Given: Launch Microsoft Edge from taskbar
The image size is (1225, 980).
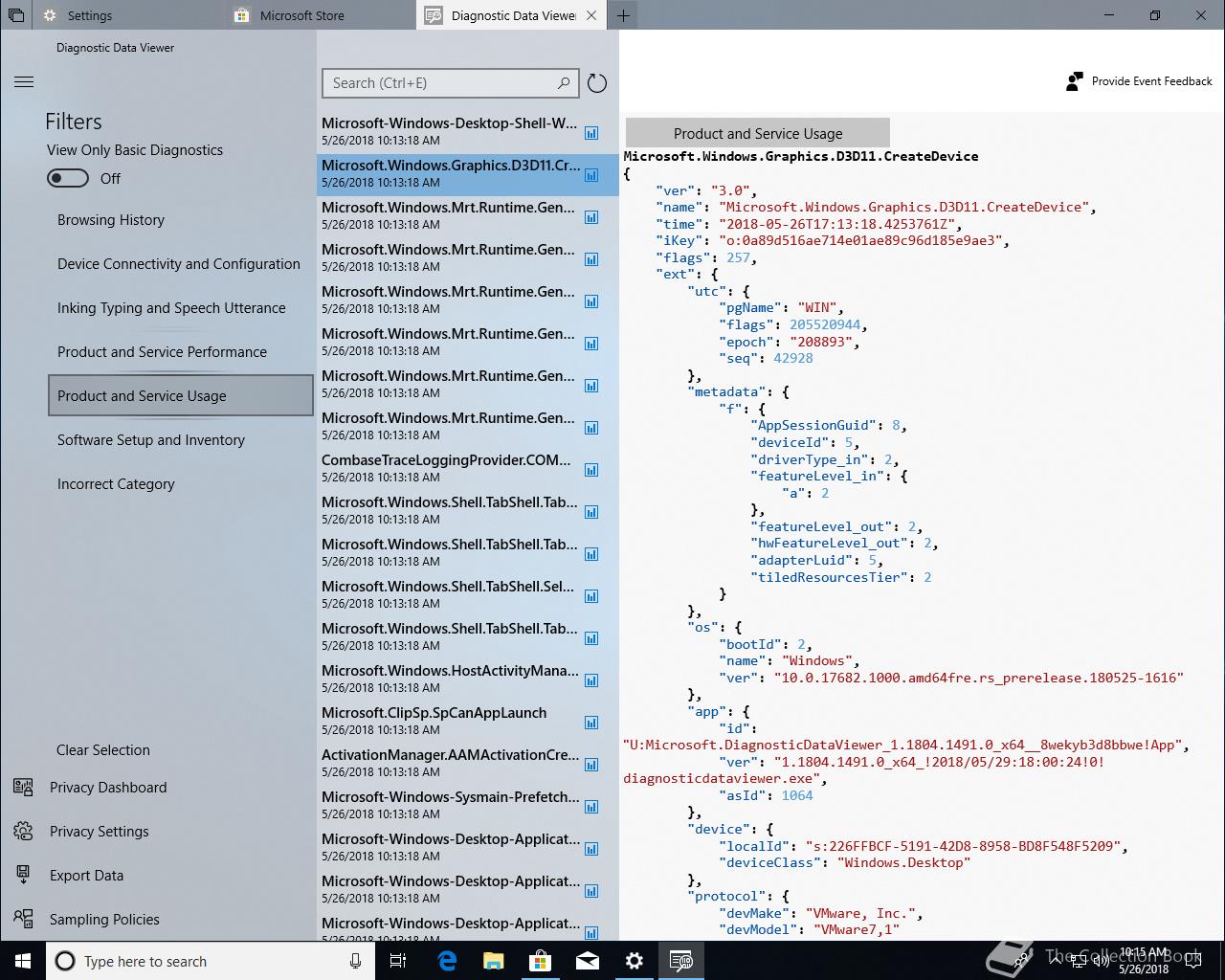Looking at the screenshot, I should 447,961.
